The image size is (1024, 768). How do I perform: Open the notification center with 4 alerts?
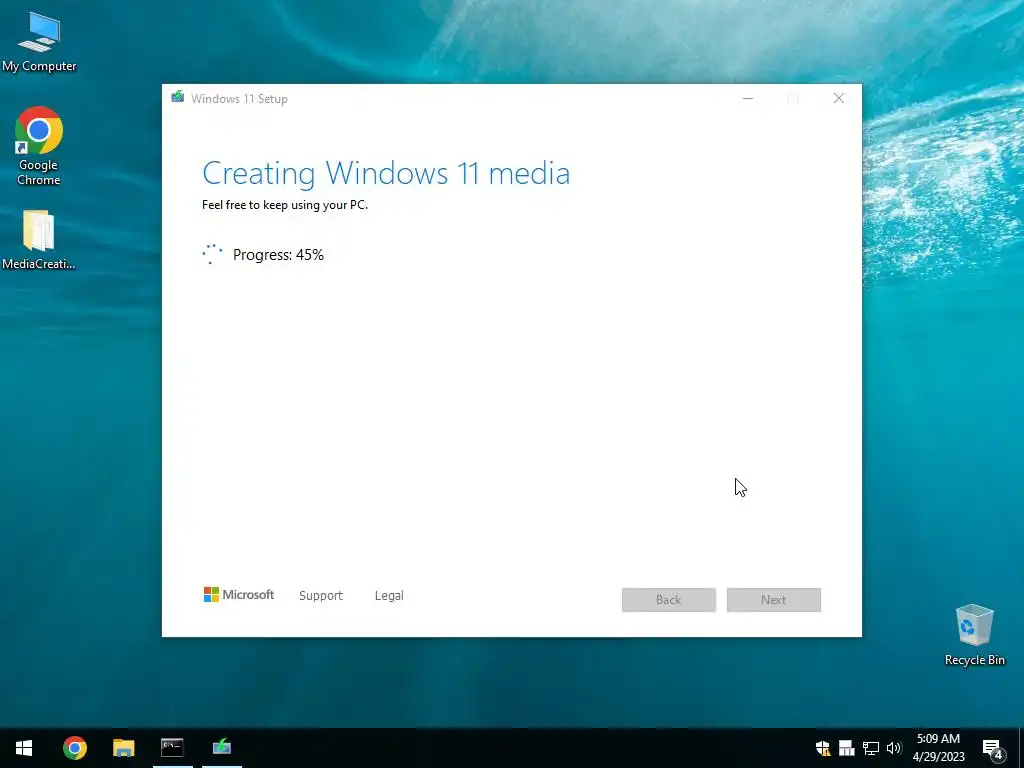point(993,748)
